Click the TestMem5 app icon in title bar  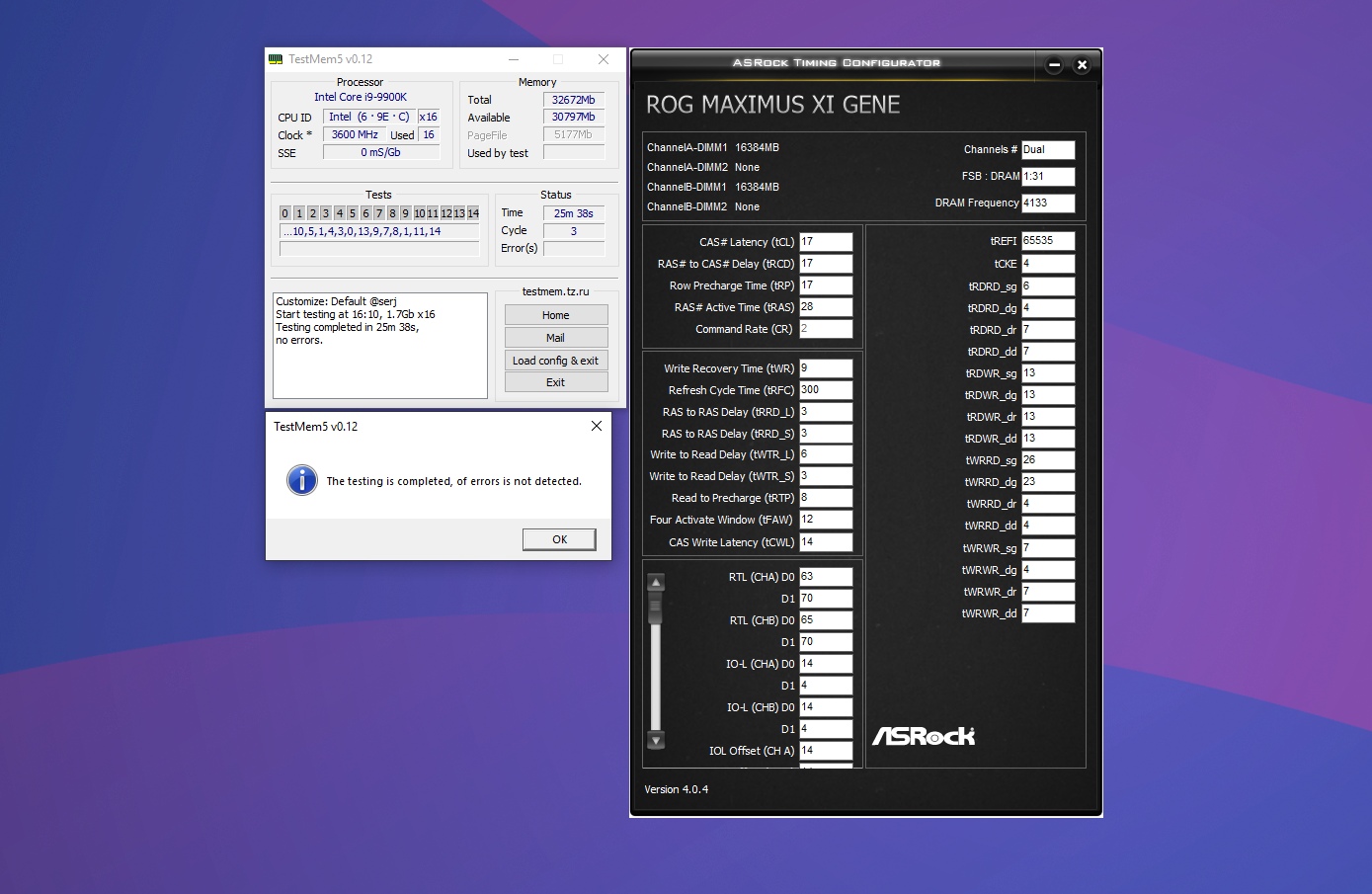[276, 59]
